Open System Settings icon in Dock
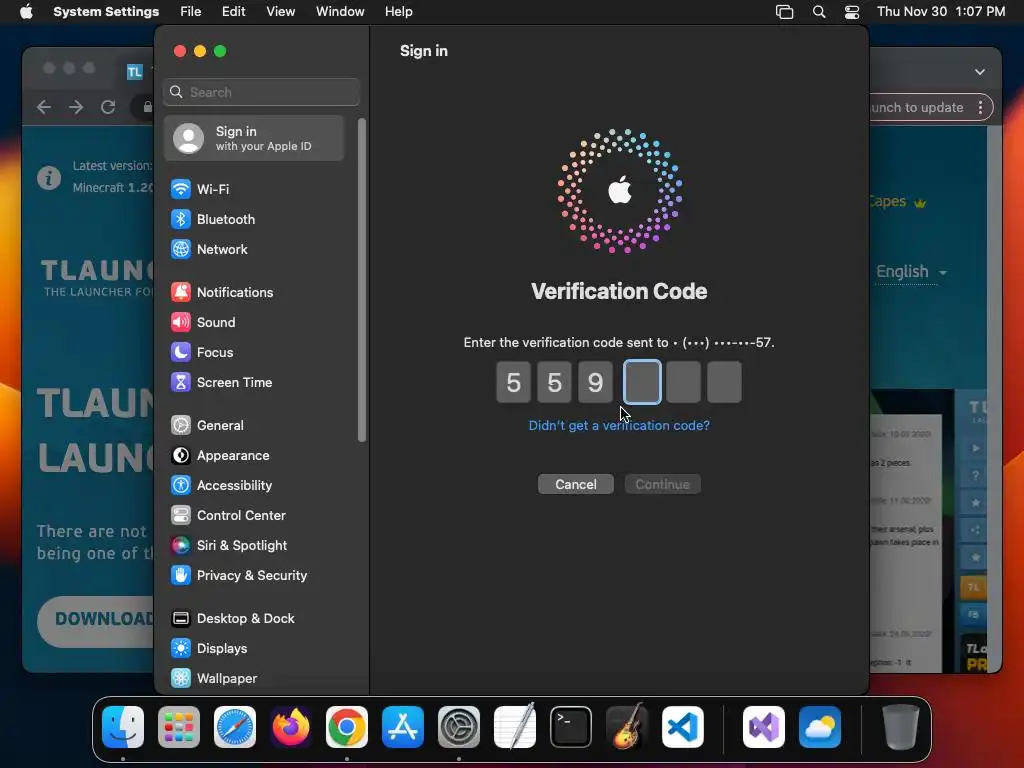 click(x=459, y=727)
